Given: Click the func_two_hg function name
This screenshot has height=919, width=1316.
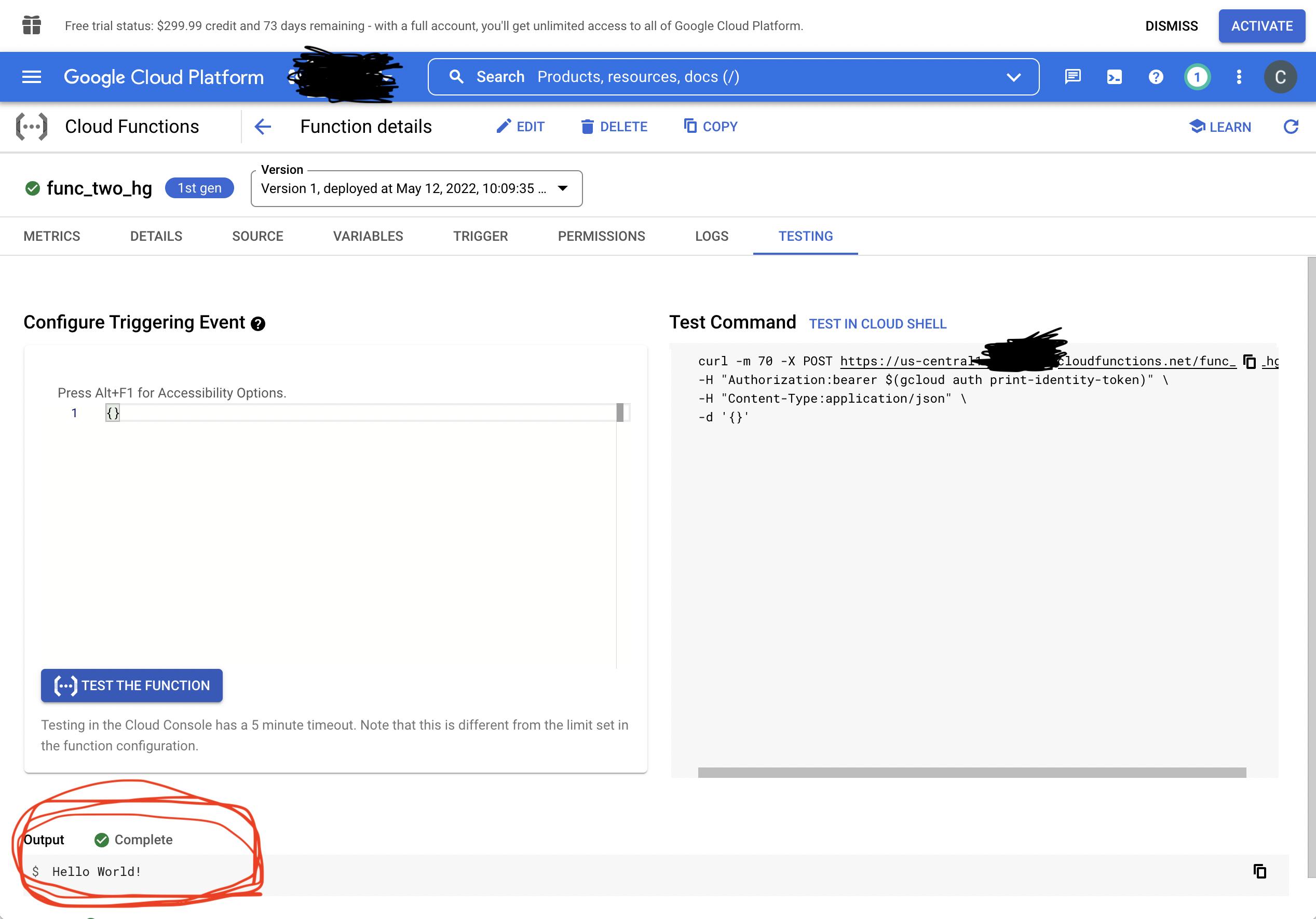Looking at the screenshot, I should 99,188.
